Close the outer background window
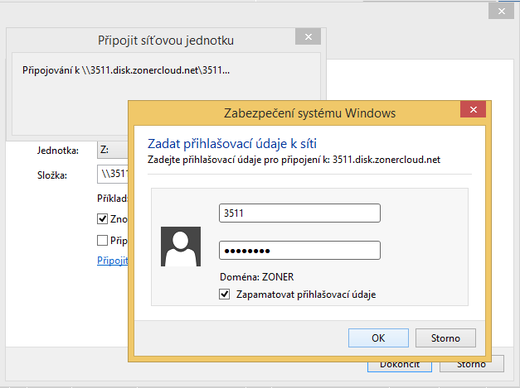Image resolution: width=520 pixels, height=388 pixels. [x=501, y=11]
